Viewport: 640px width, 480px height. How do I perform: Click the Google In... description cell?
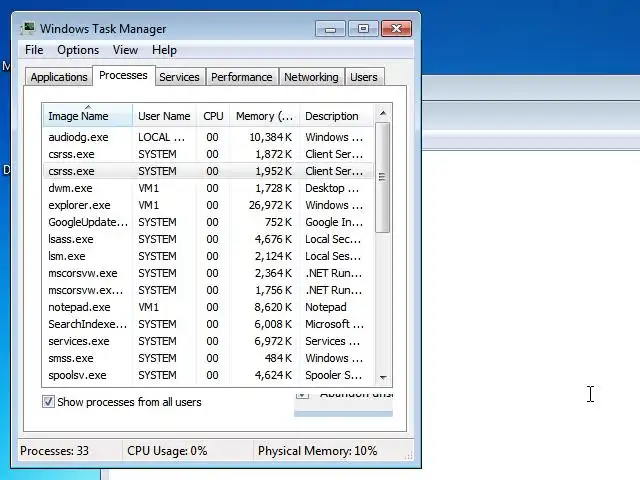[334, 222]
